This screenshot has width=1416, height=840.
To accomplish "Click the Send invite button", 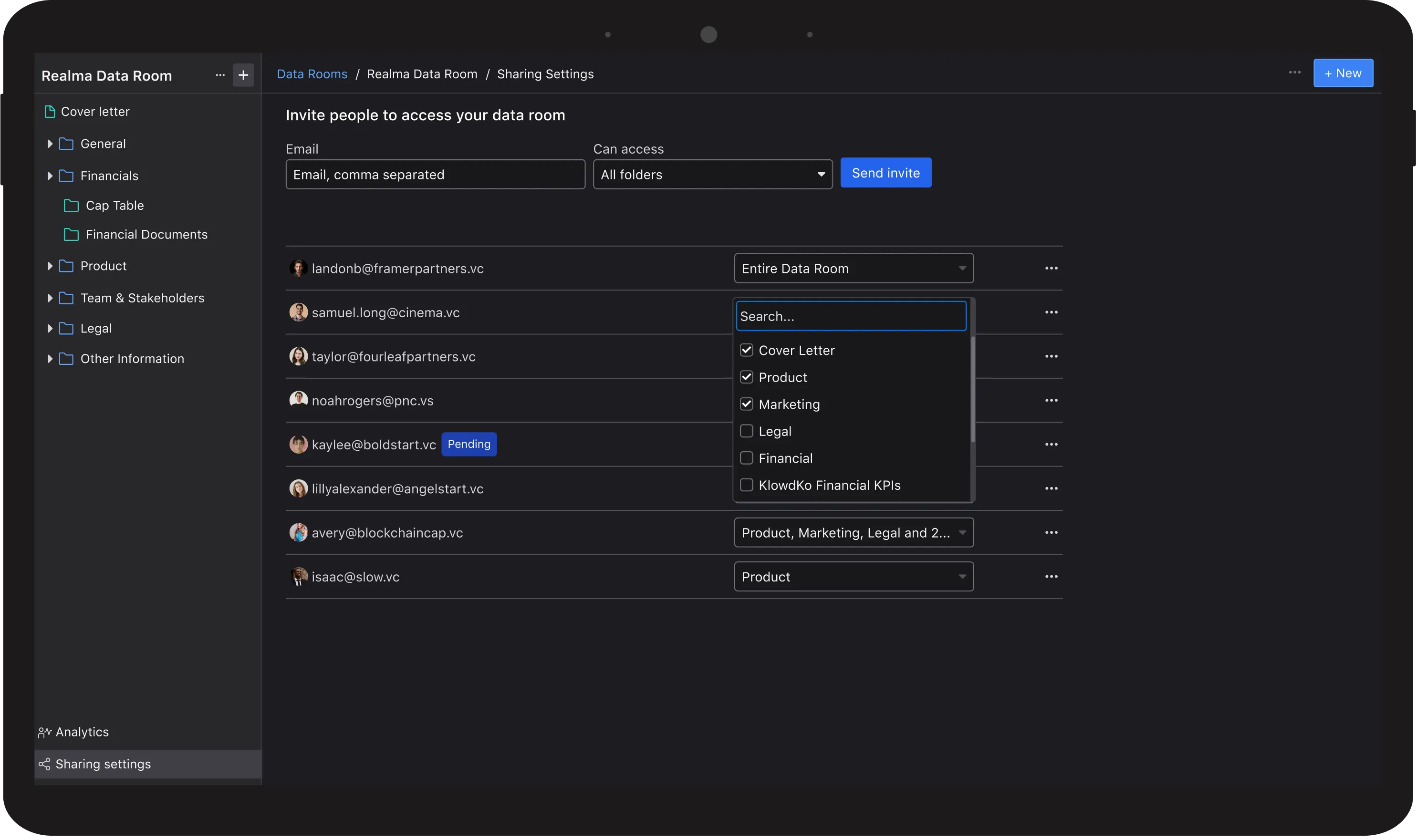I will pyautogui.click(x=885, y=173).
